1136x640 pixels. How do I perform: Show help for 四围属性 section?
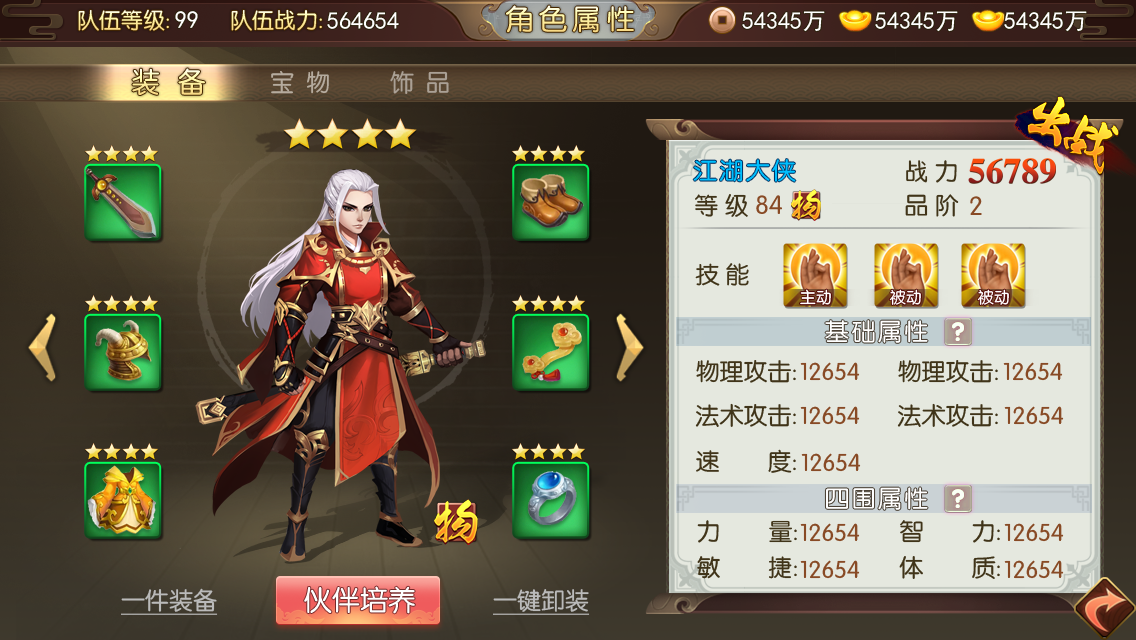(x=958, y=499)
